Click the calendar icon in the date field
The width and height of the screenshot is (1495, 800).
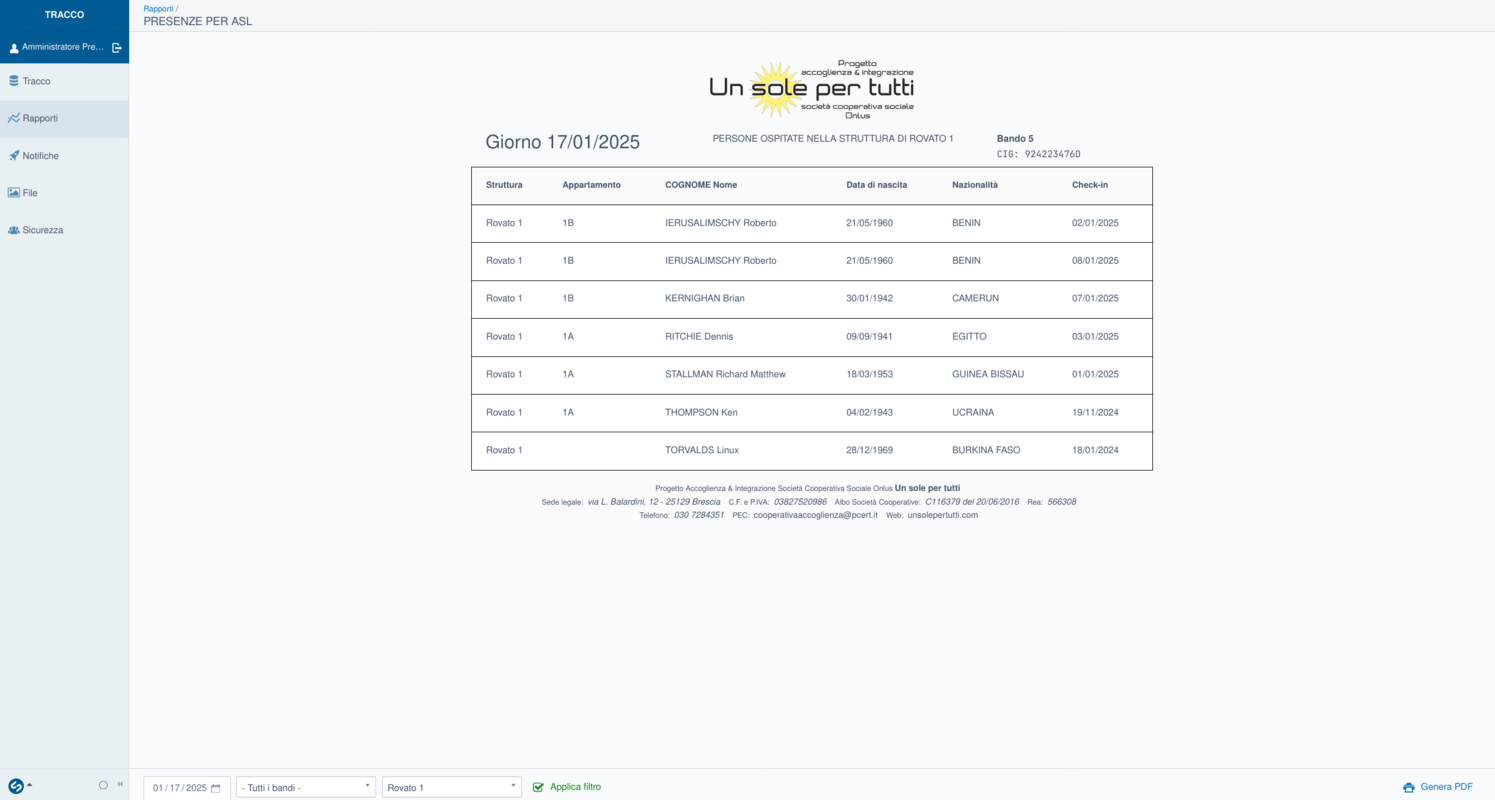(x=215, y=788)
